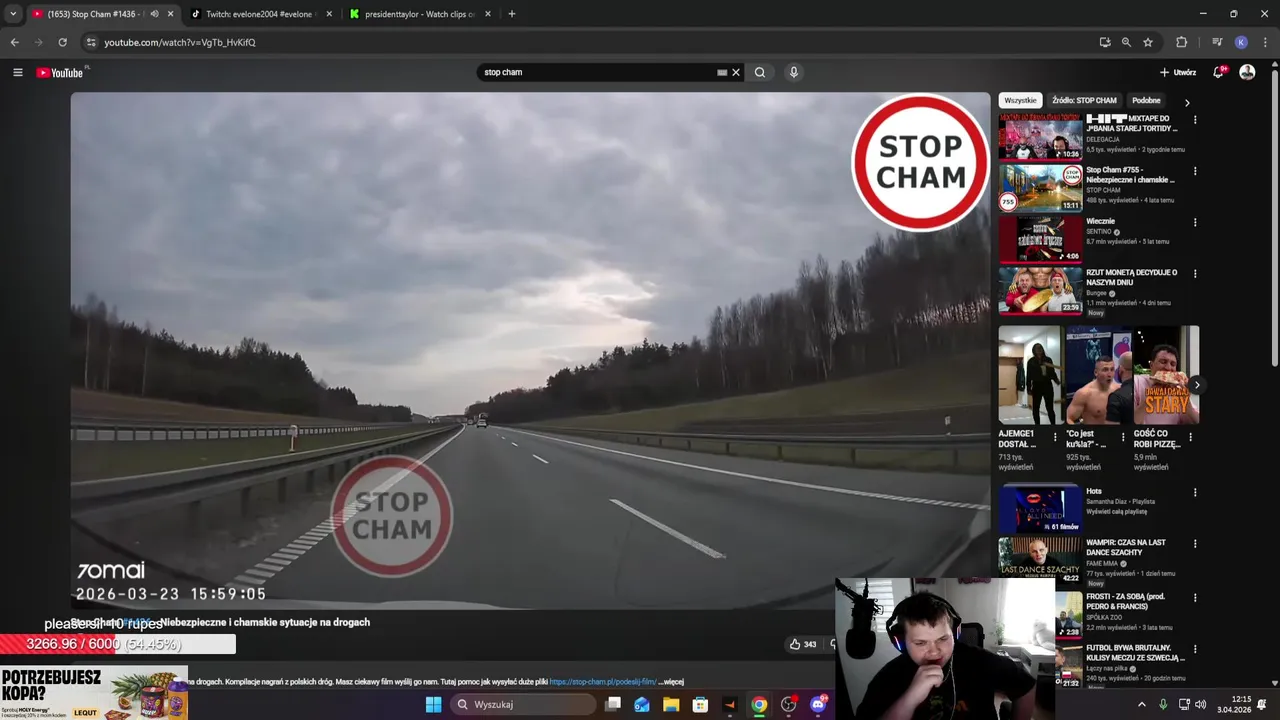Open the taskbar volume speaker icon

pos(1200,704)
